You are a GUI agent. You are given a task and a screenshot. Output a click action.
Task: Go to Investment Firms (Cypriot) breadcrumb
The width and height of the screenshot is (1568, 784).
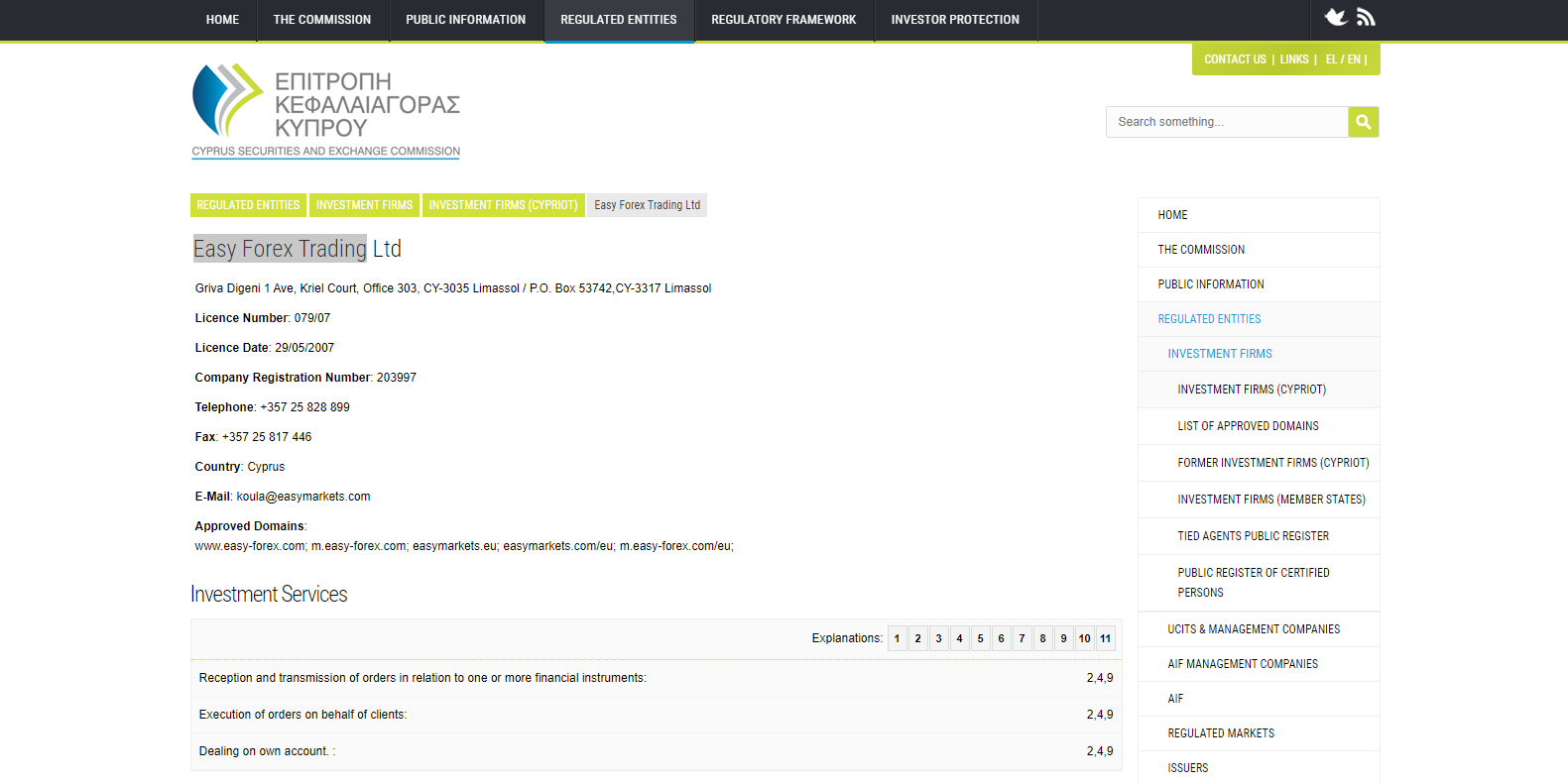click(503, 205)
